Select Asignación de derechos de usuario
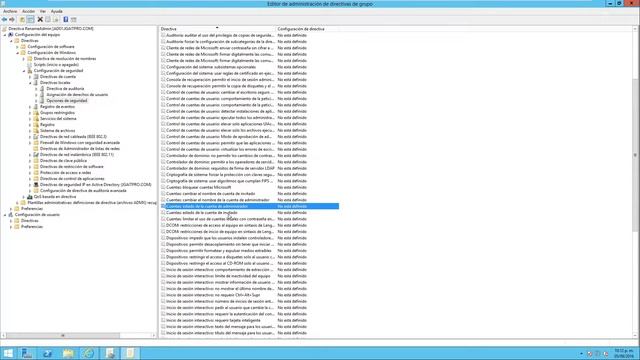 pos(77,95)
